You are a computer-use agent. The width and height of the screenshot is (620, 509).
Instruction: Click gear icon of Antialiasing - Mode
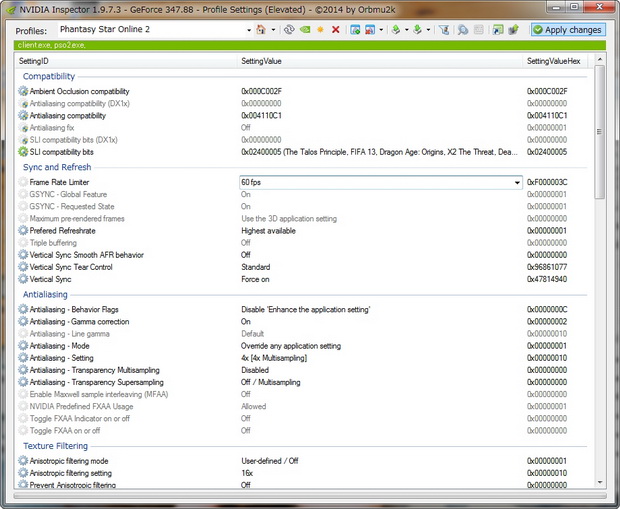point(23,346)
